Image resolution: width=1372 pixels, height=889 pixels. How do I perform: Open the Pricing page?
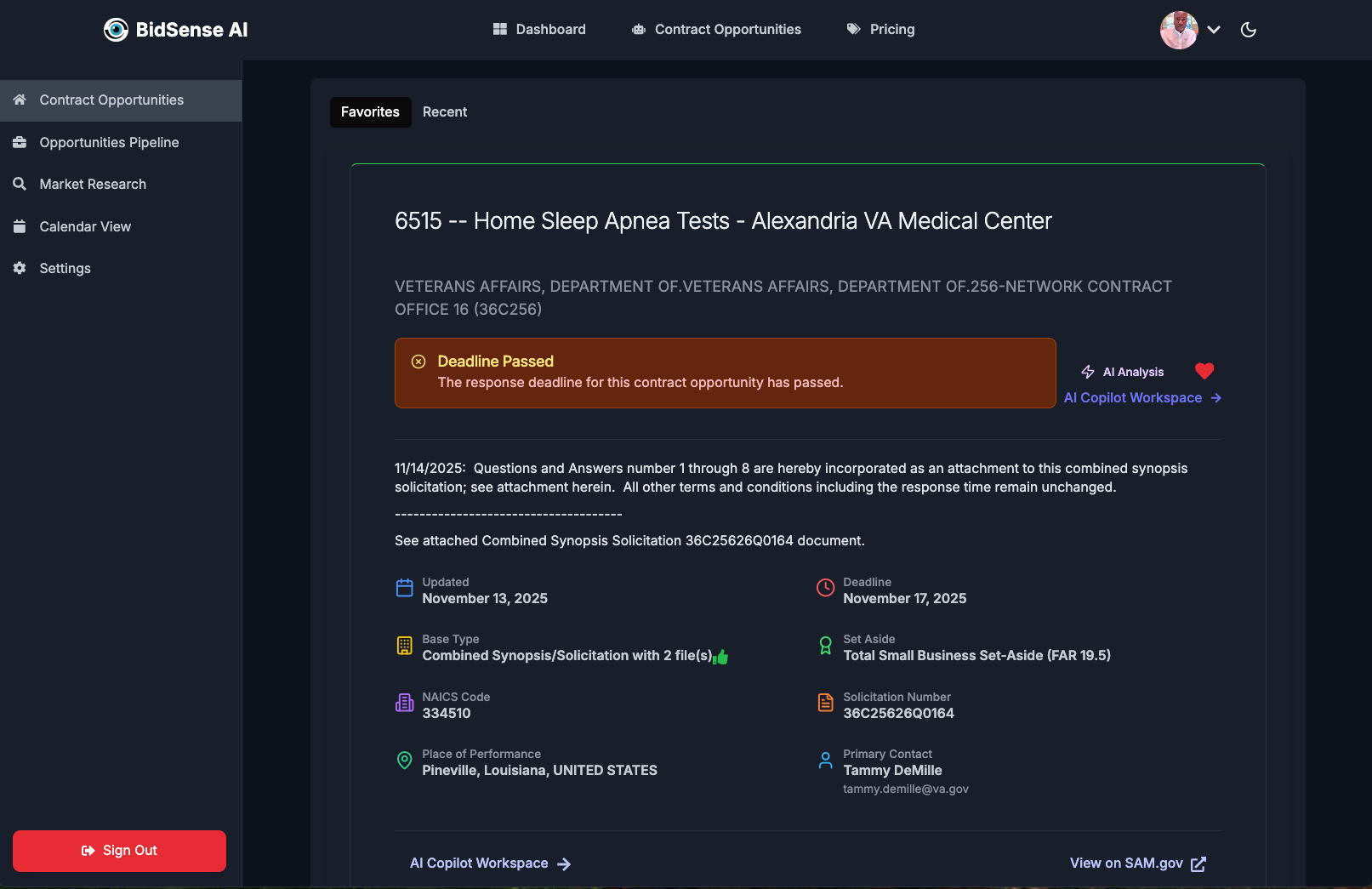[x=891, y=29]
